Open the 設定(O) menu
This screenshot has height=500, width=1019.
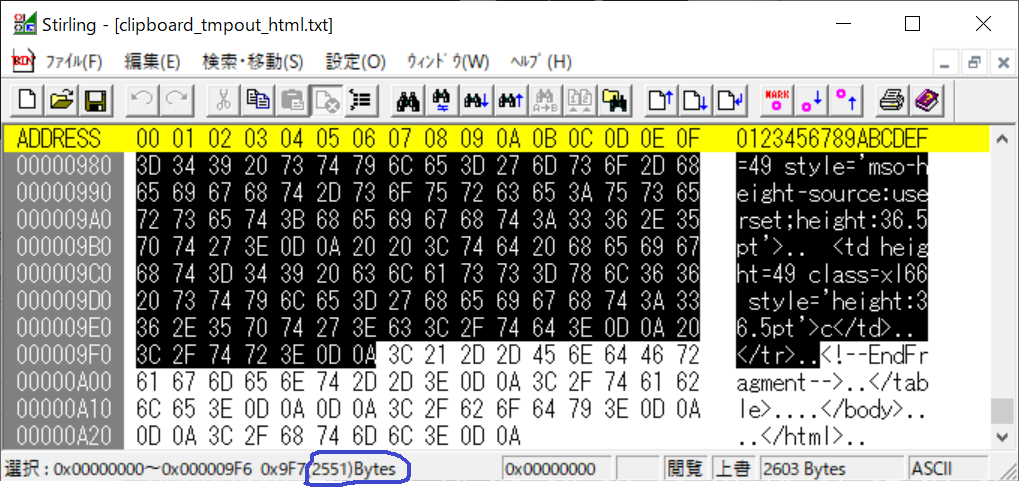pyautogui.click(x=355, y=62)
